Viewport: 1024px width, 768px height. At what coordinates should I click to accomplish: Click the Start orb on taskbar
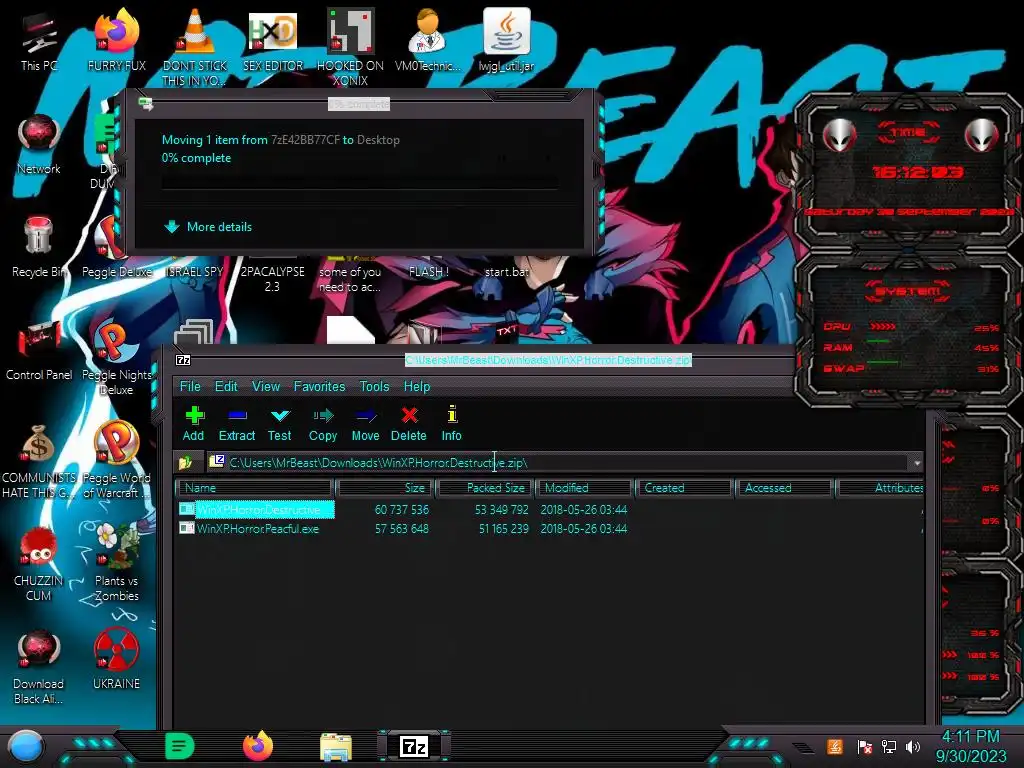[26, 747]
